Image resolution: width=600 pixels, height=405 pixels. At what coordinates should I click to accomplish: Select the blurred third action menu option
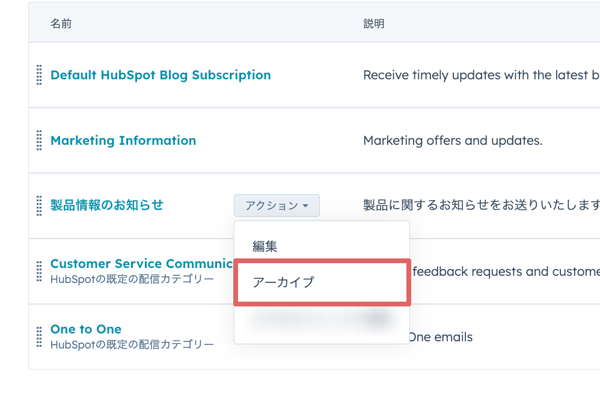(x=320, y=320)
